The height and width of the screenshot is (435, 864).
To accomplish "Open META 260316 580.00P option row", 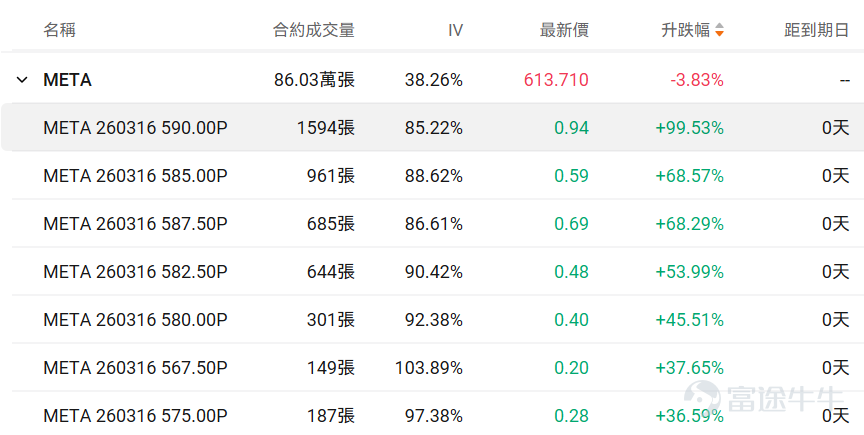I will (432, 320).
